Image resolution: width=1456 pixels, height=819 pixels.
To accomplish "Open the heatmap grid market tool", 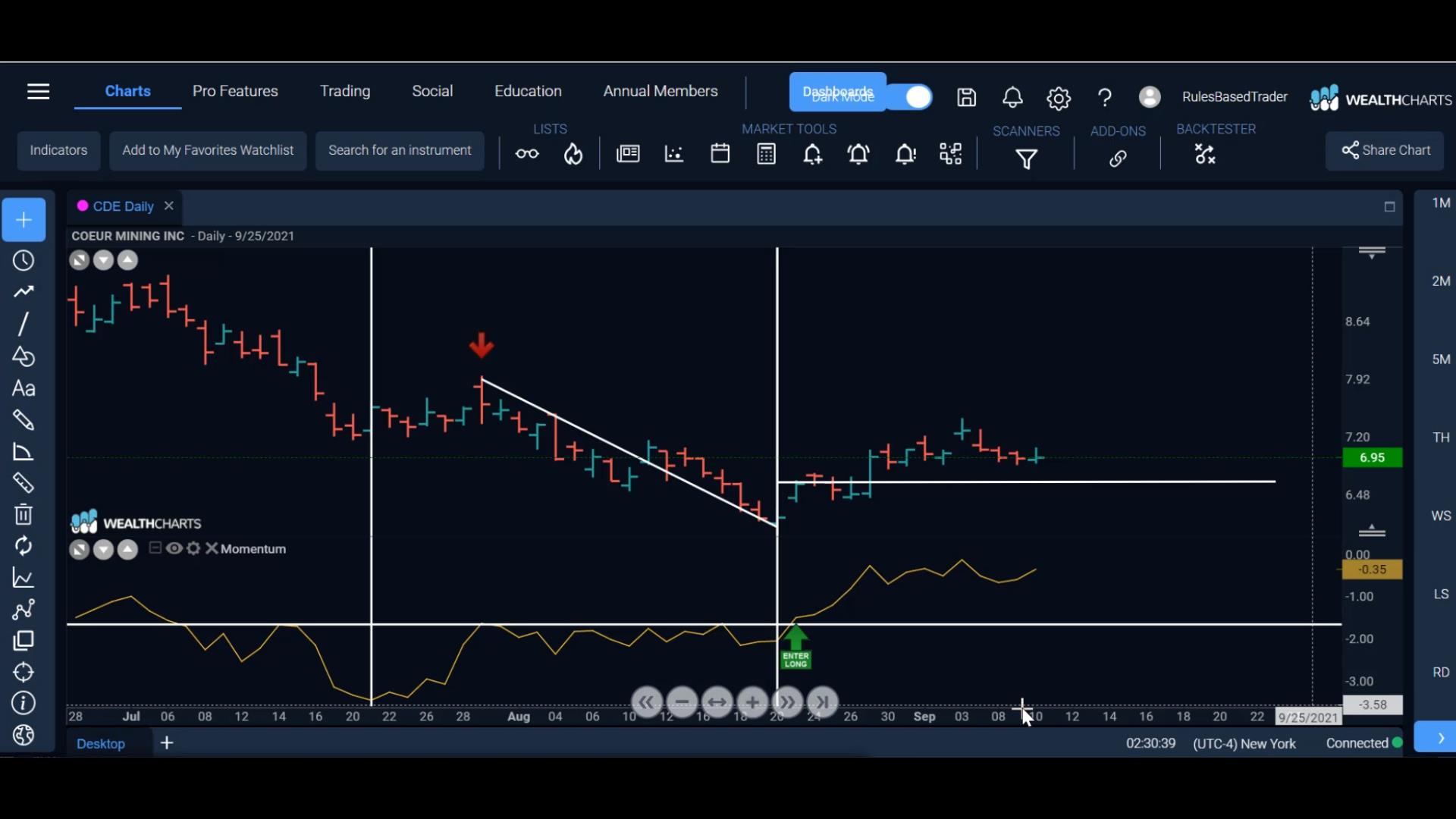I will (x=950, y=154).
